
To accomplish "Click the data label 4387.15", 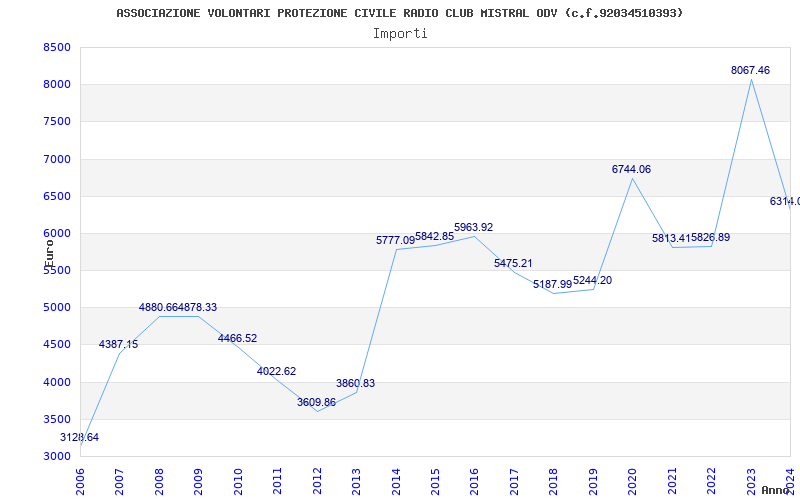I will click(x=118, y=344).
